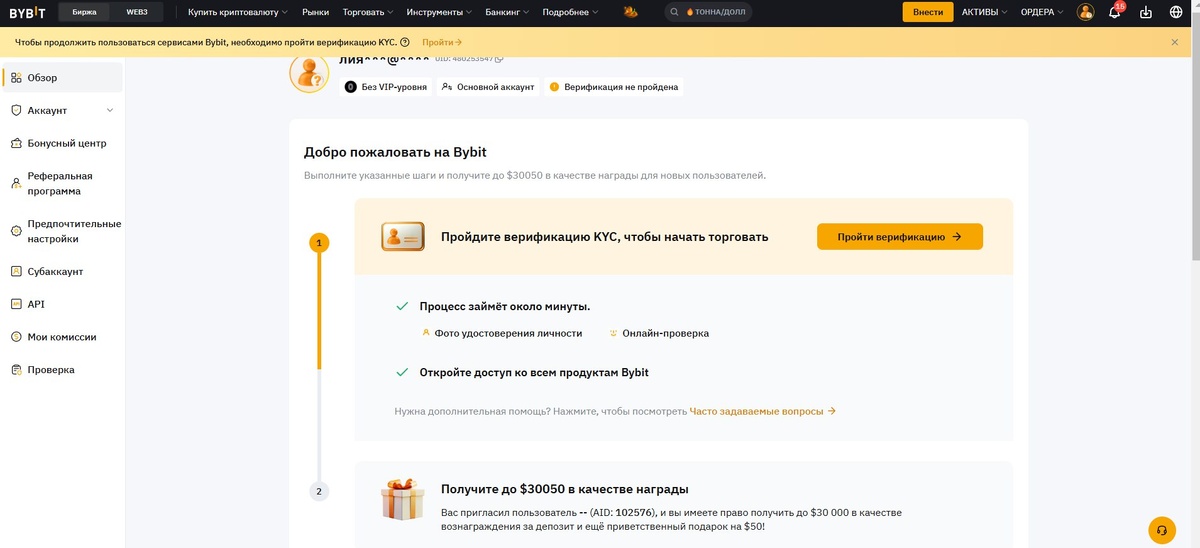Click the Субаккаунт sidebar icon

(16, 271)
